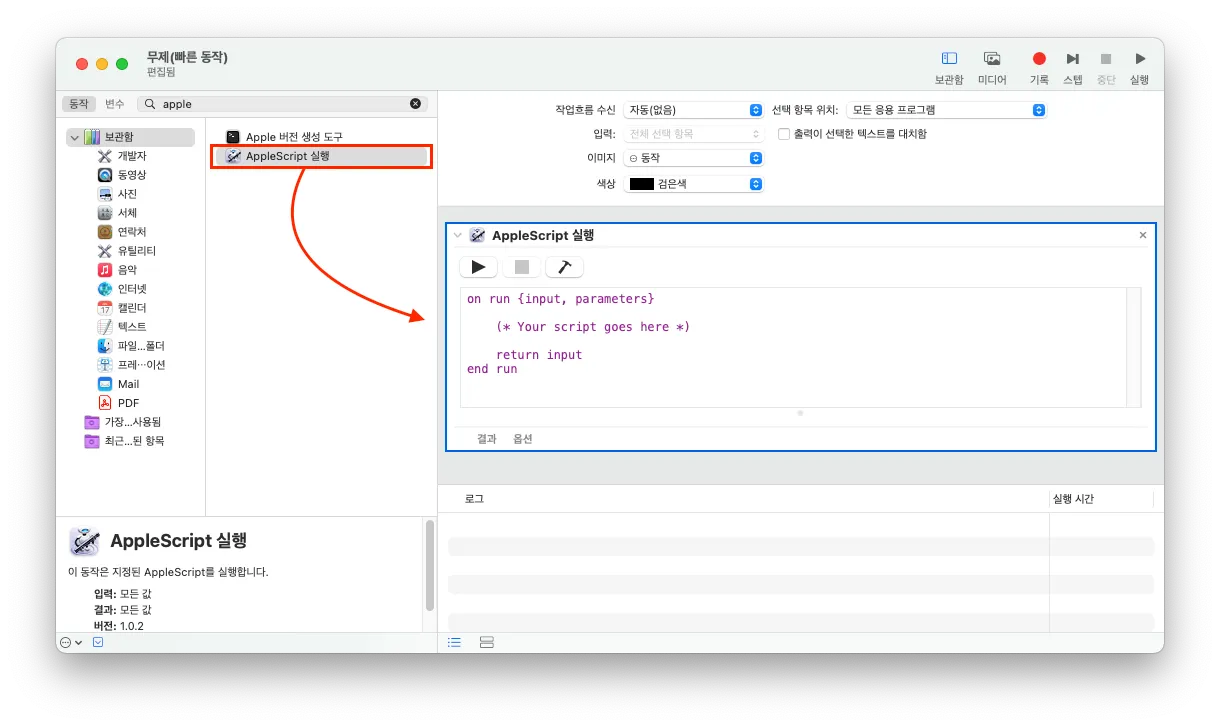The height and width of the screenshot is (727, 1220).
Task: Select the Mail category
Action: [128, 384]
